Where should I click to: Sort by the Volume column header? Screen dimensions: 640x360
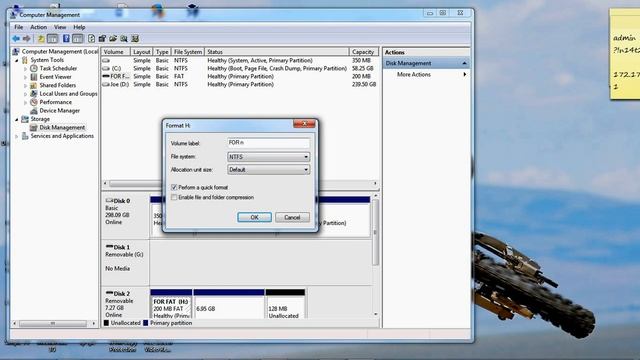(x=116, y=52)
